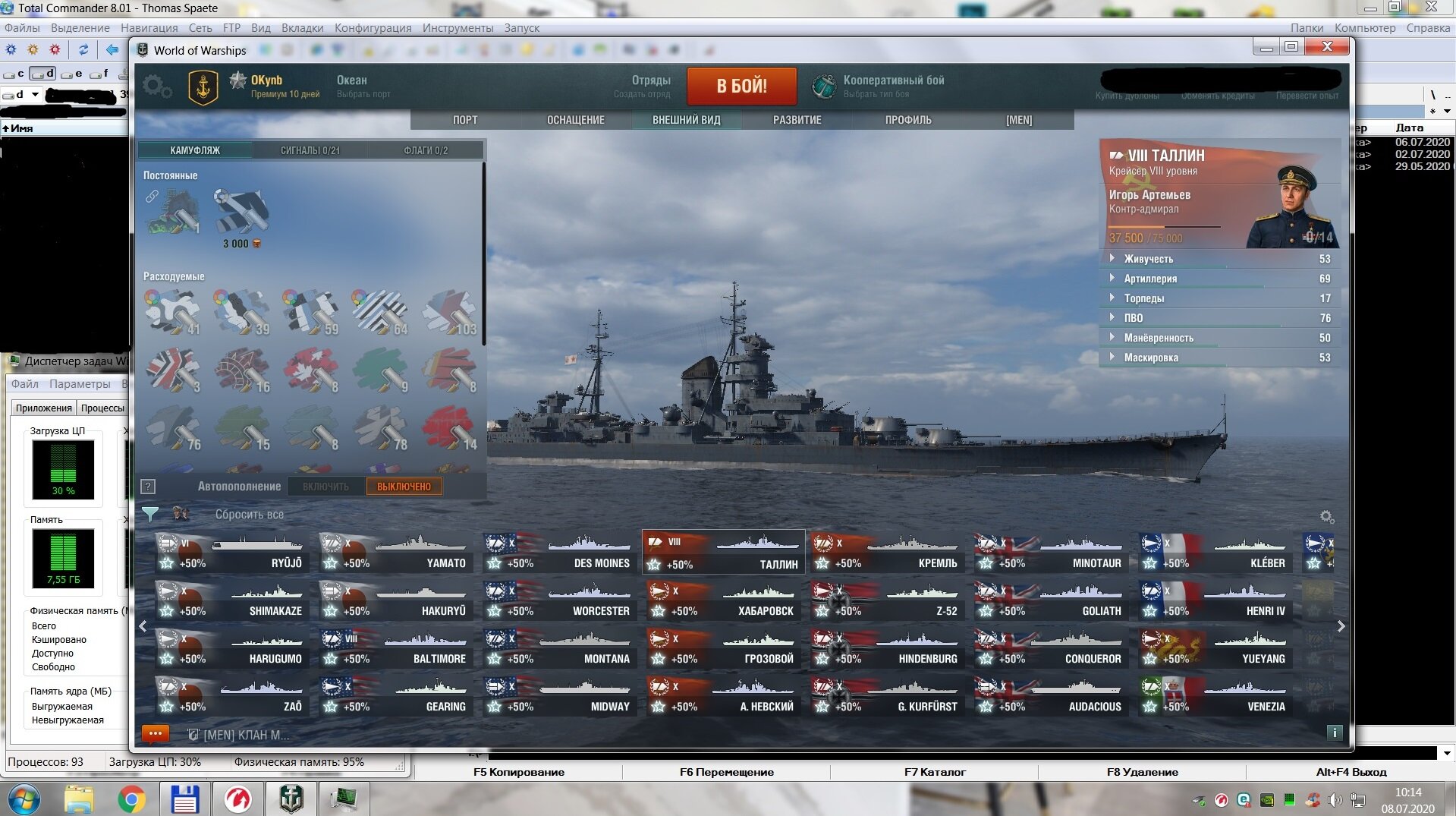Select the YAMATO ship in the carousel
Screen dimensions: 1456x816
pos(395,553)
